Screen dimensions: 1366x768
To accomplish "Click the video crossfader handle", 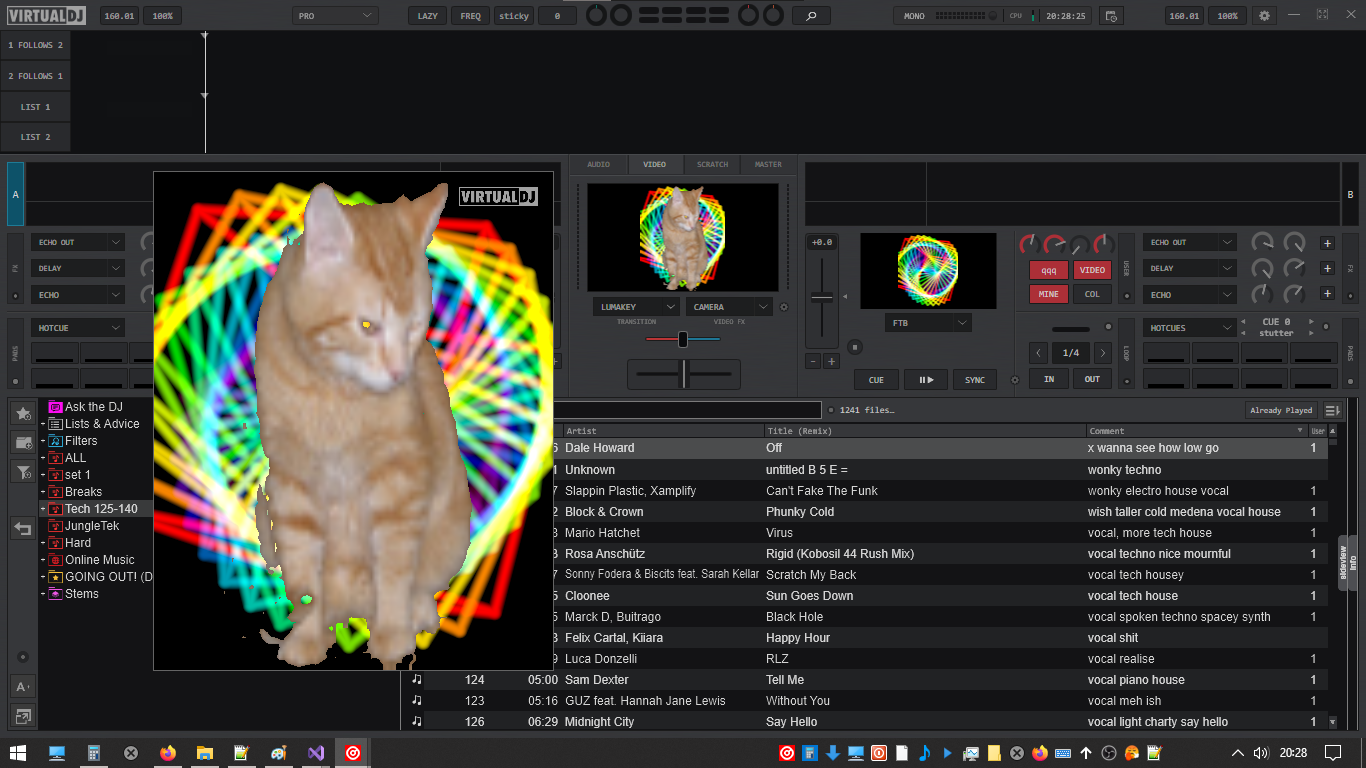I will click(683, 340).
